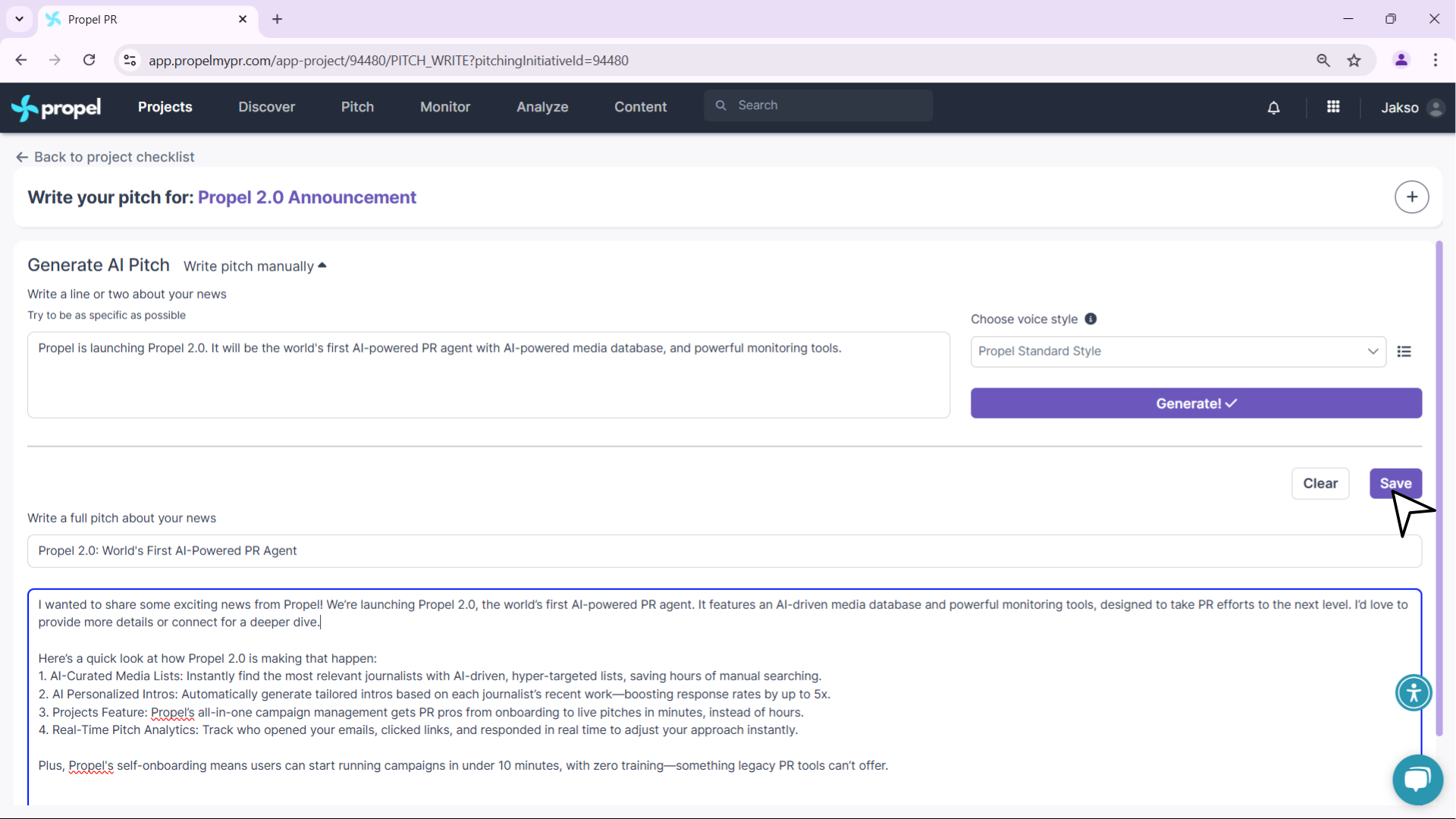This screenshot has width=1456, height=819.
Task: Close the Propel PR tab
Action: 243,19
